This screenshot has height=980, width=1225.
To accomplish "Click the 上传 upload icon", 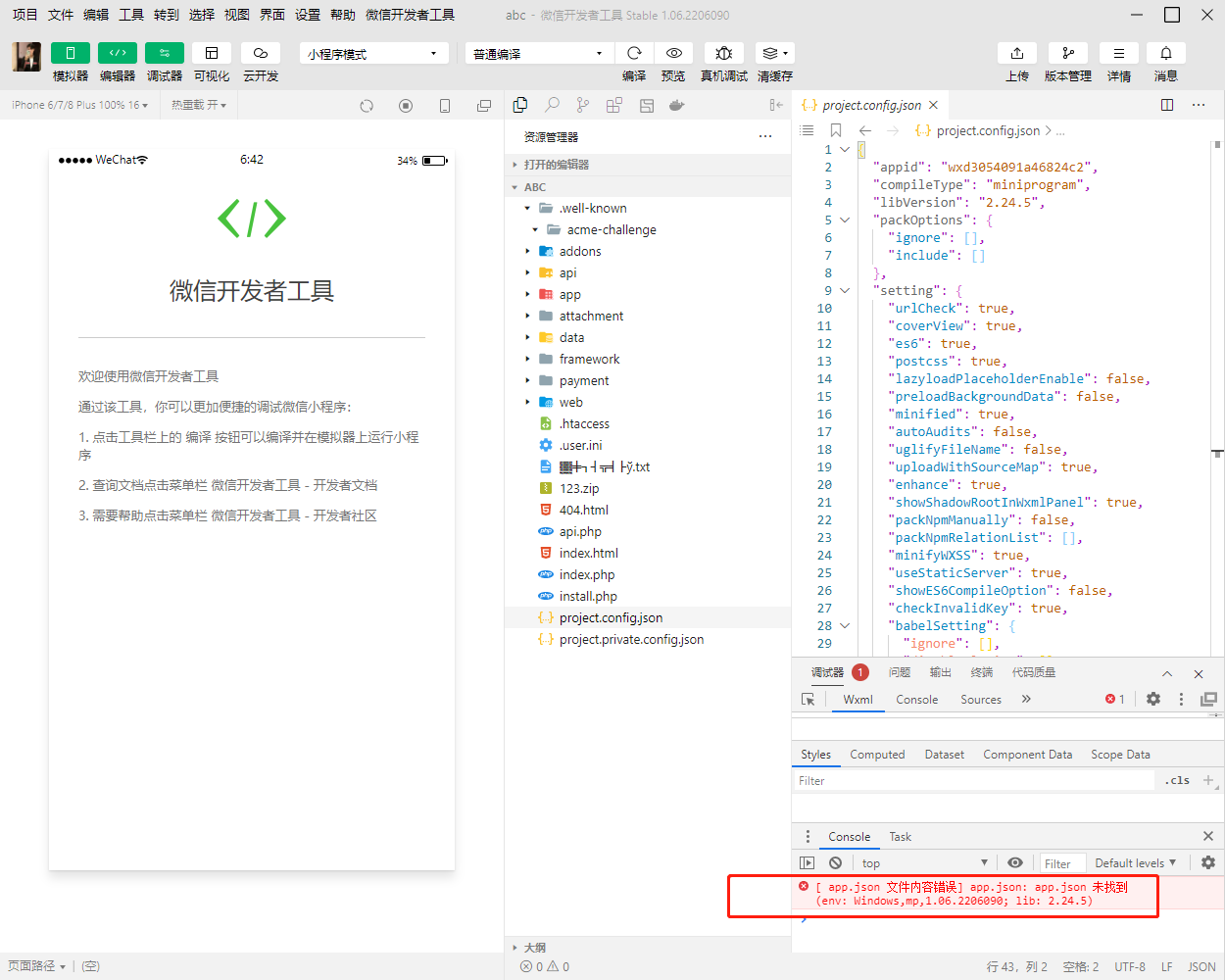I will pyautogui.click(x=1017, y=53).
